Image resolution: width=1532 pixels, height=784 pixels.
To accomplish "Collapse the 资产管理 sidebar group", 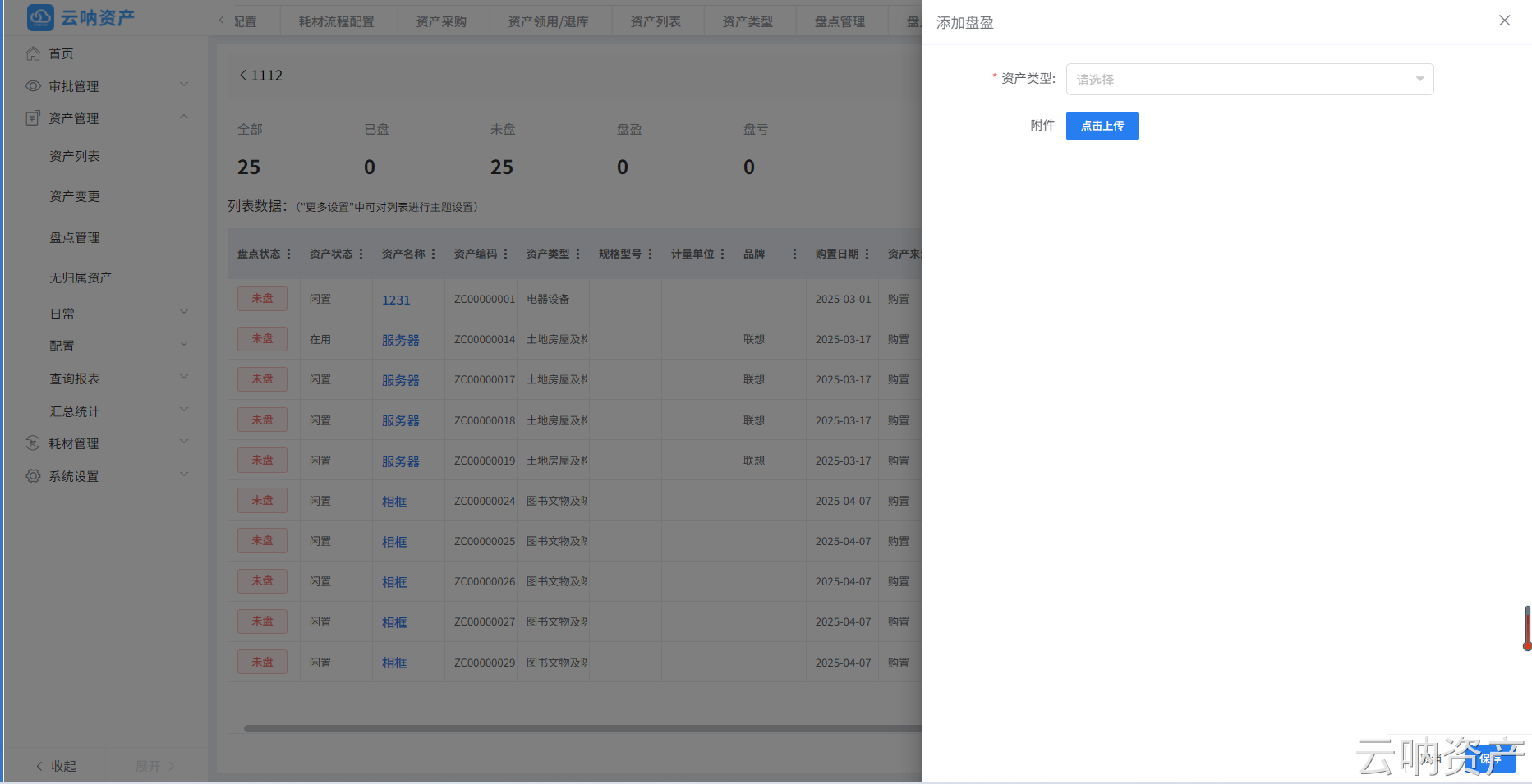I will coord(184,117).
